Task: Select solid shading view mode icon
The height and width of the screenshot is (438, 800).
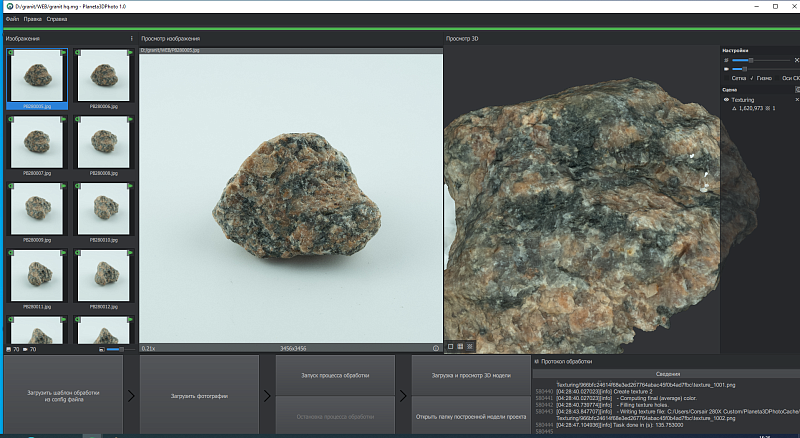Action: point(451,347)
